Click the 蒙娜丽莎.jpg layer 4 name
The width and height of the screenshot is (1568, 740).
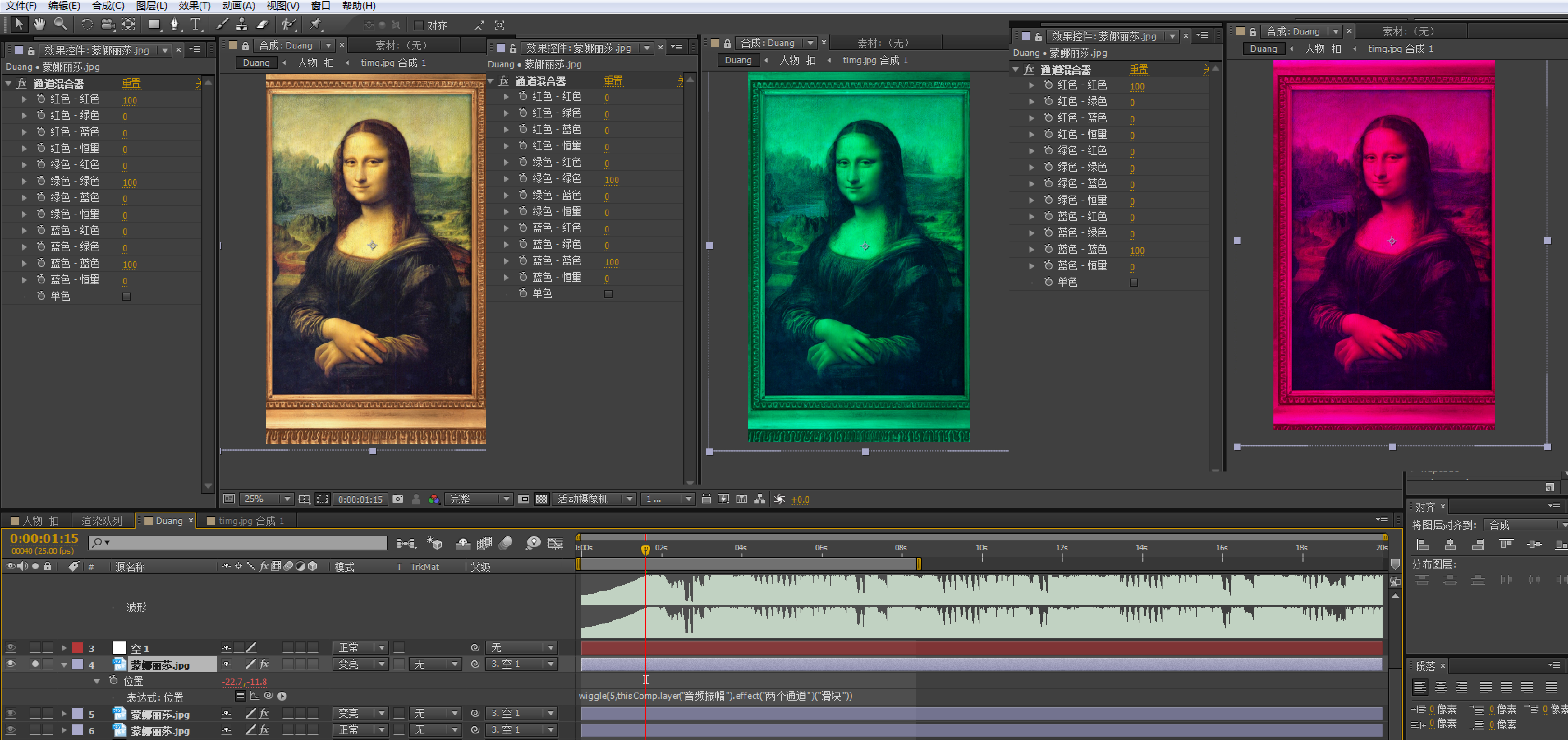161,665
